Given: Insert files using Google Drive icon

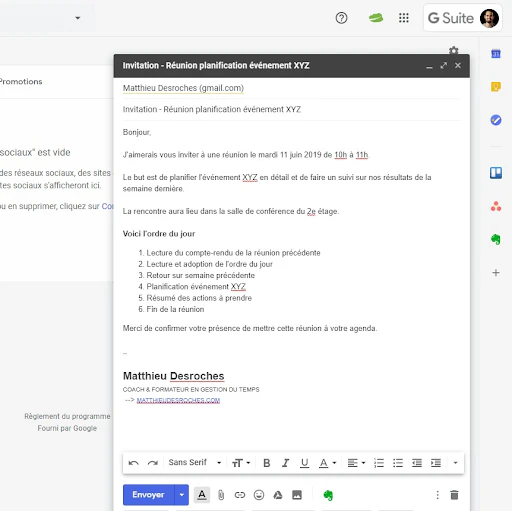Looking at the screenshot, I should point(278,495).
